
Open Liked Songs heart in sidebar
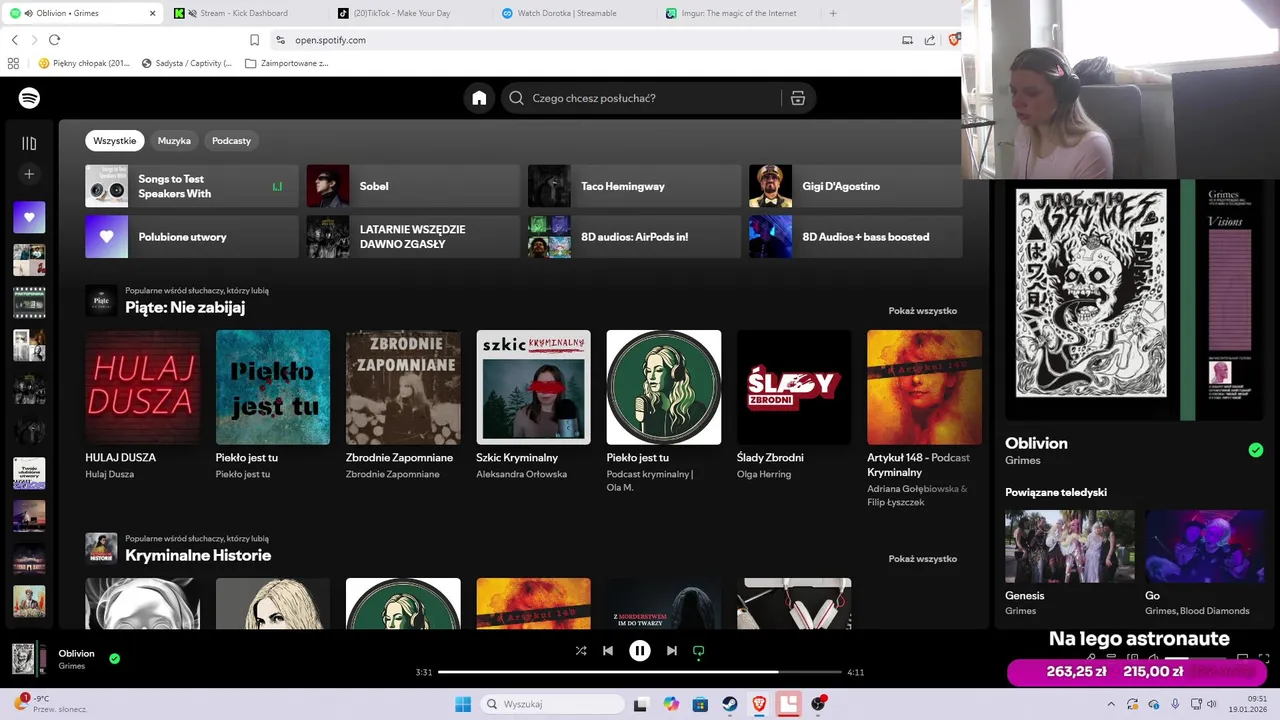click(x=29, y=217)
